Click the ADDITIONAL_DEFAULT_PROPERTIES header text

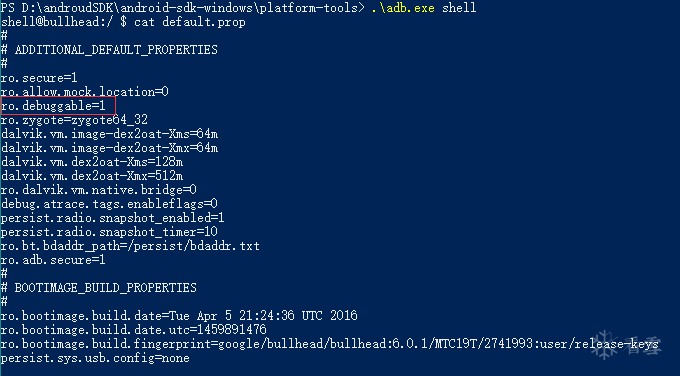[116, 50]
